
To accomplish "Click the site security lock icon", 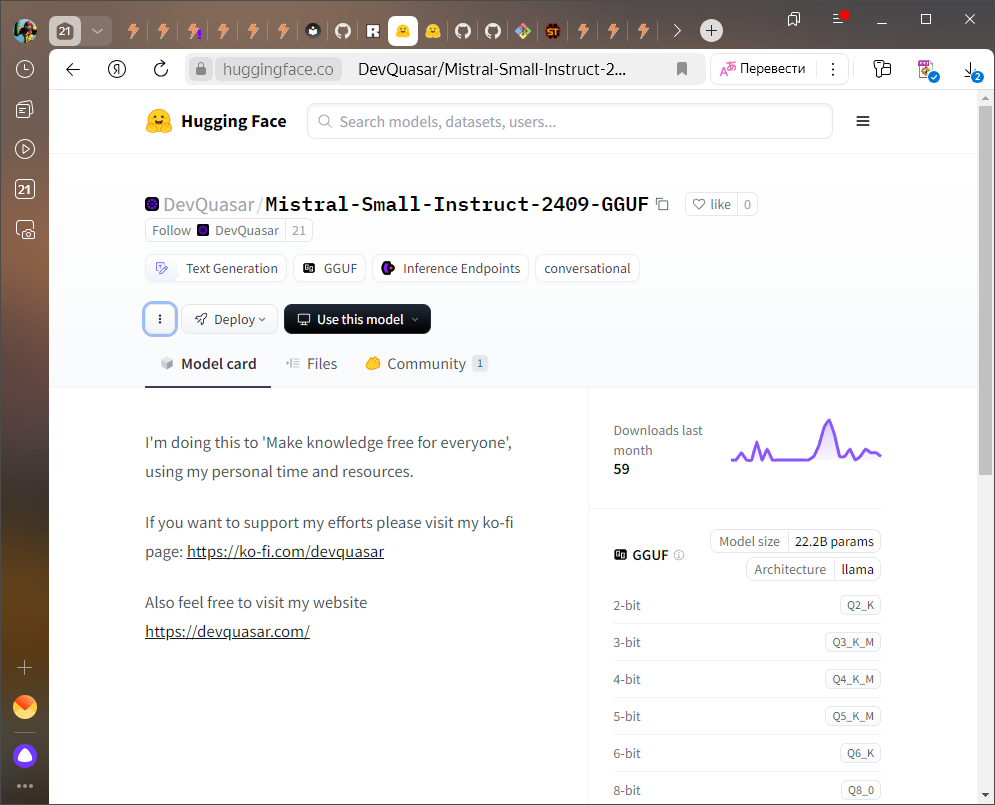I will coord(201,69).
